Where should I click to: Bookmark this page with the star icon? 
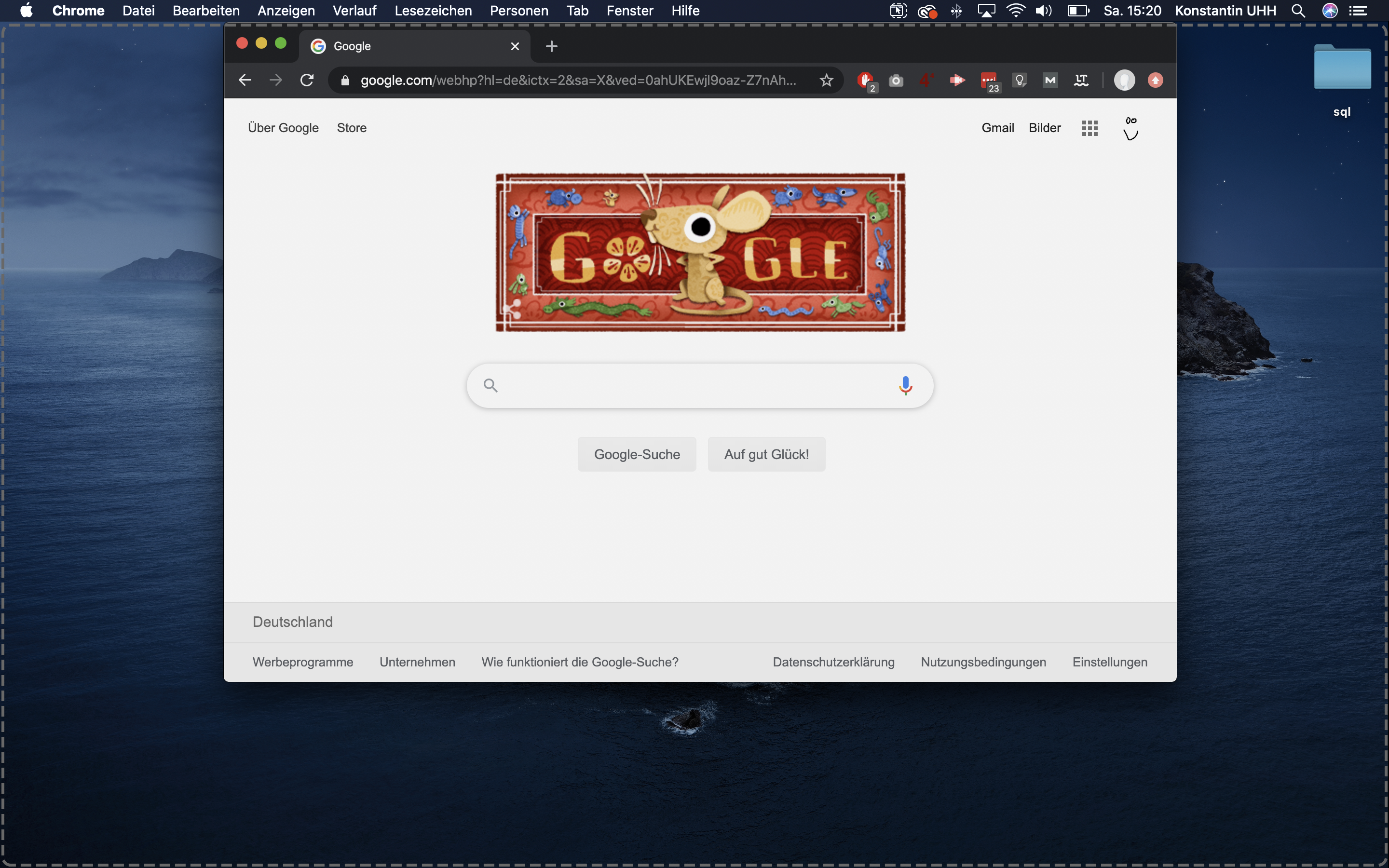coord(826,81)
